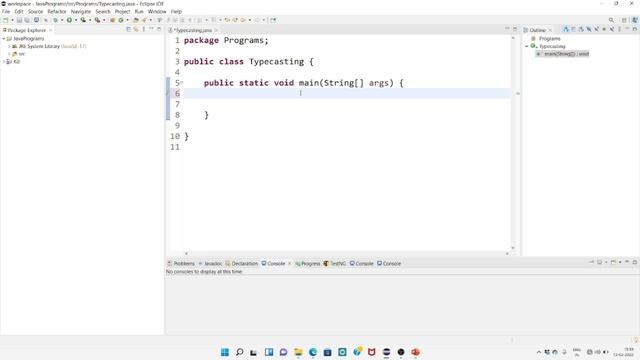Toggle Link with Editor in Package Explorer
The height and width of the screenshot is (360, 640).
[x=136, y=29]
